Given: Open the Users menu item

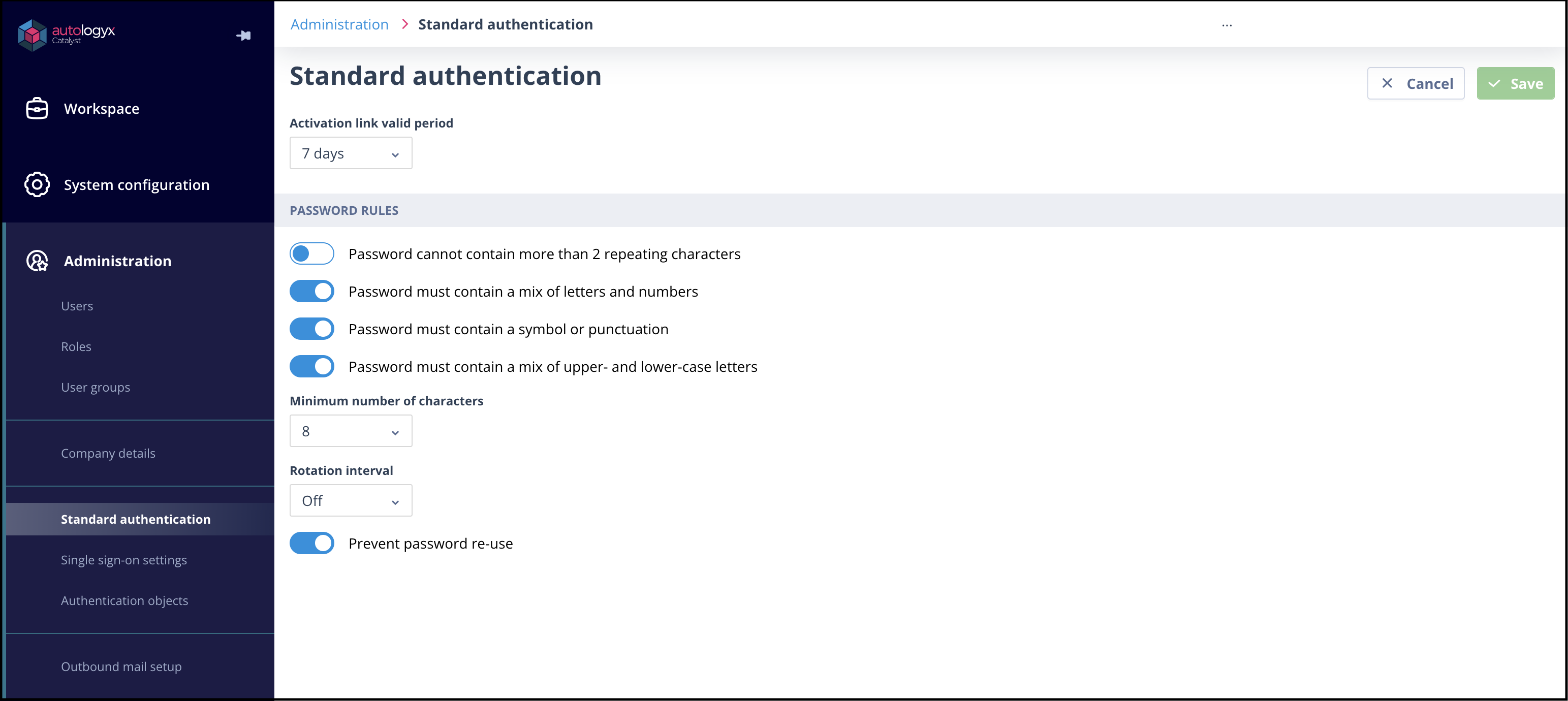Looking at the screenshot, I should click(x=77, y=306).
